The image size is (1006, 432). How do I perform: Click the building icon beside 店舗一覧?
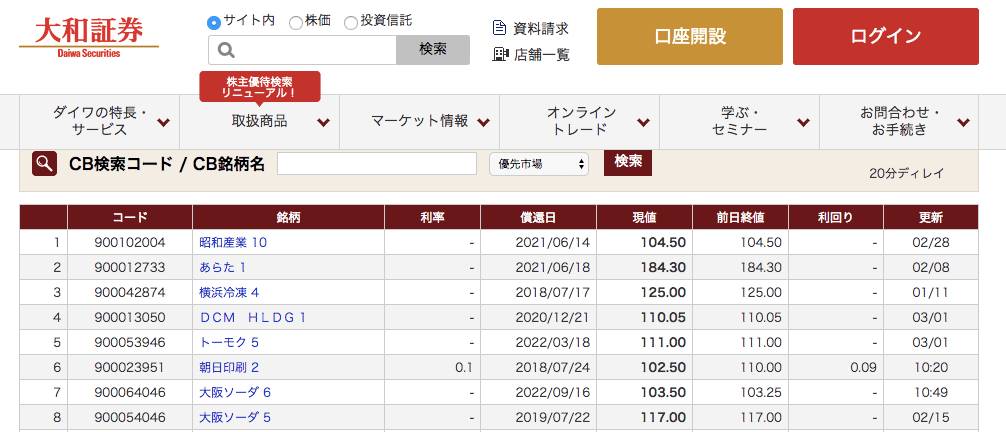[500, 54]
